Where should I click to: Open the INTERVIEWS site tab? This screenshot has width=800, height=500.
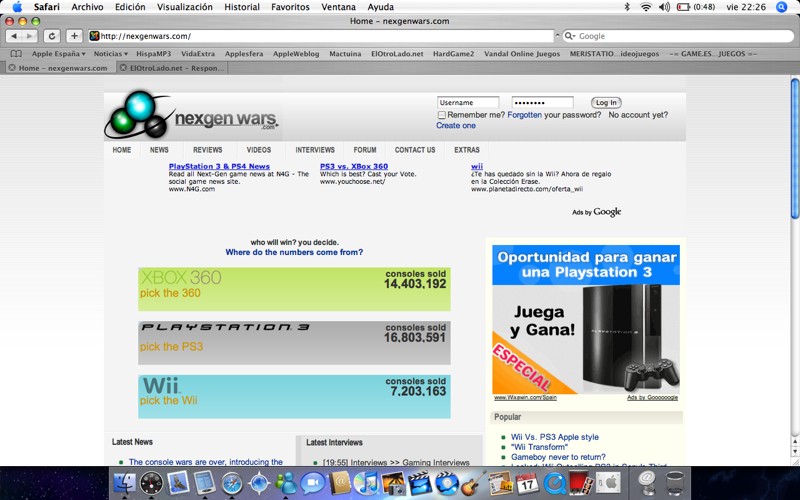coord(315,150)
